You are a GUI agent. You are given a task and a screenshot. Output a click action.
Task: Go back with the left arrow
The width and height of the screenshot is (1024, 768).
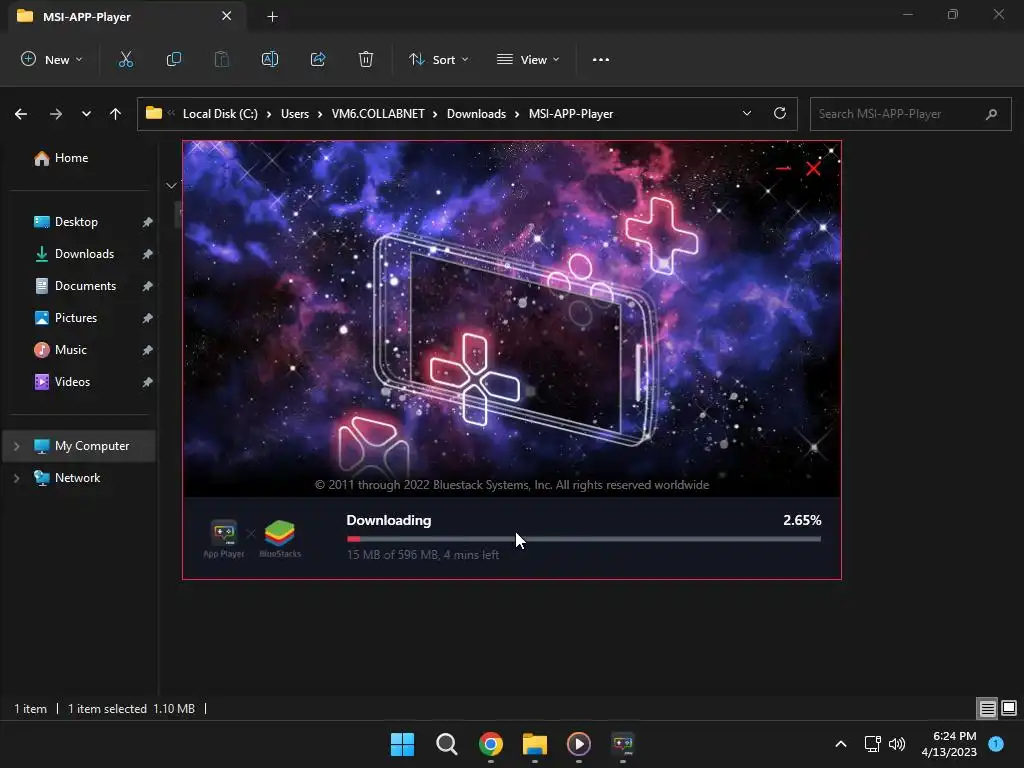click(21, 114)
